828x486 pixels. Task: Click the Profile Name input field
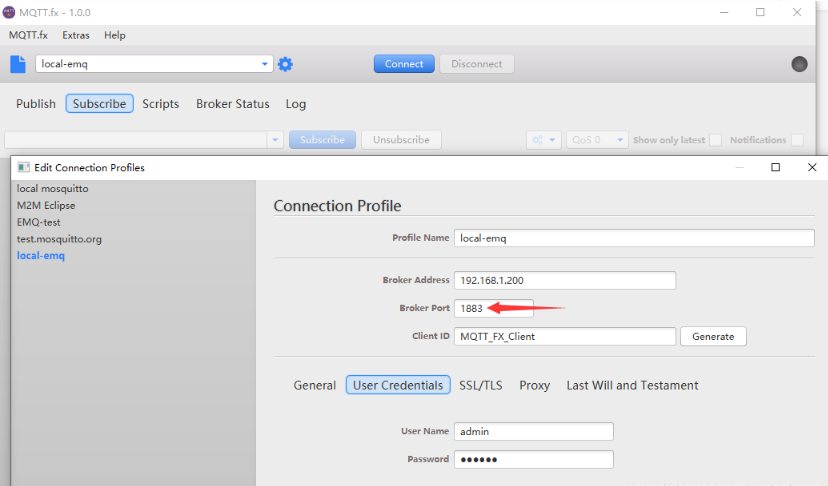(634, 238)
